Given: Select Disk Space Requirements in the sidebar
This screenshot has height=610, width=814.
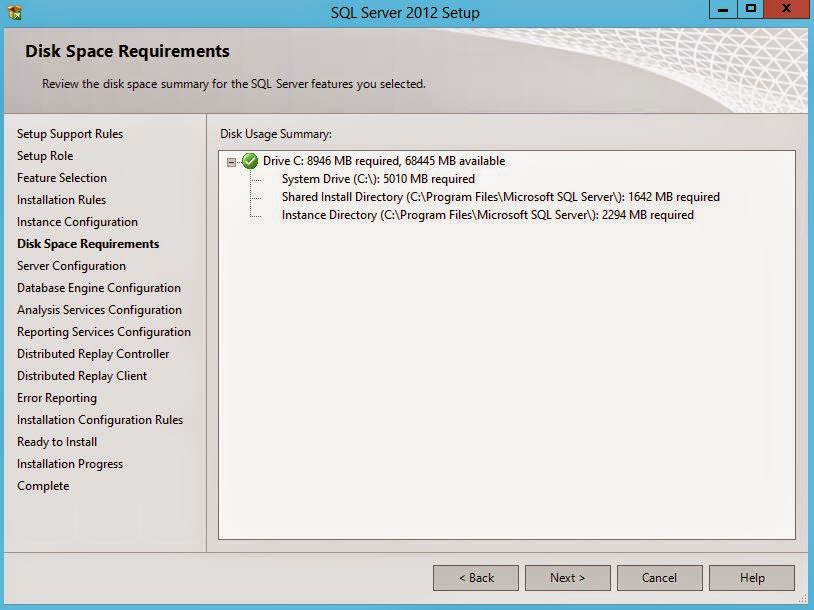Looking at the screenshot, I should pyautogui.click(x=88, y=244).
